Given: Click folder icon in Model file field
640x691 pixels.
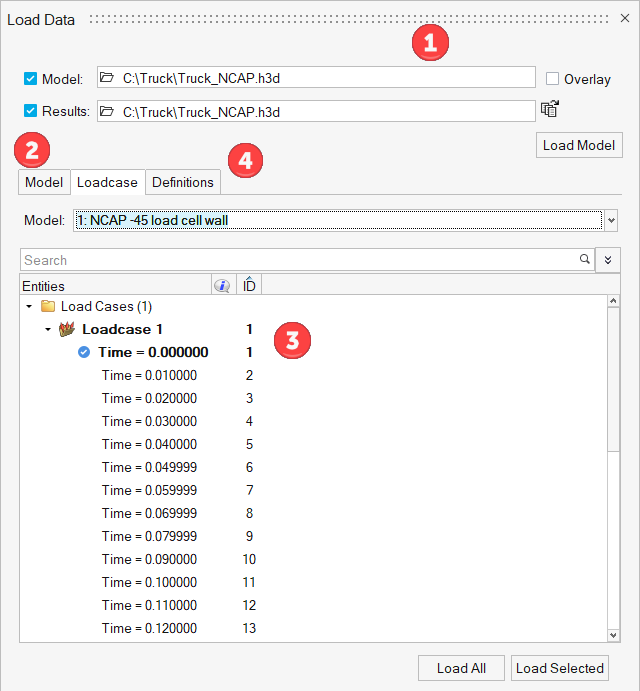Looking at the screenshot, I should (107, 78).
